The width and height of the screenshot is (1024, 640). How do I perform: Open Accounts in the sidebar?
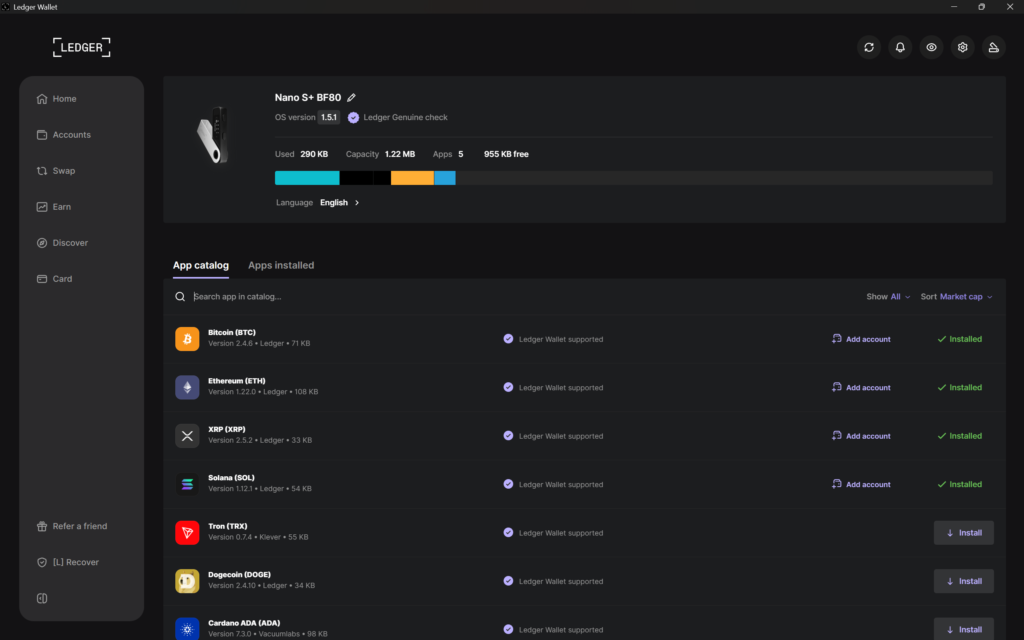pyautogui.click(x=64, y=135)
